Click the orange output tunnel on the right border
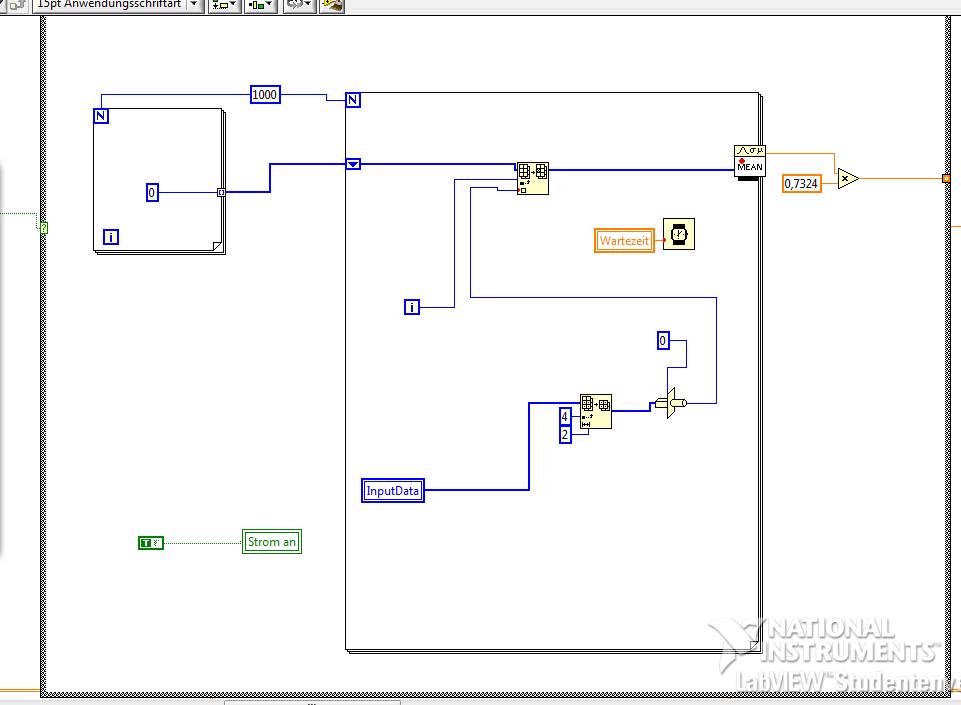 click(x=946, y=178)
